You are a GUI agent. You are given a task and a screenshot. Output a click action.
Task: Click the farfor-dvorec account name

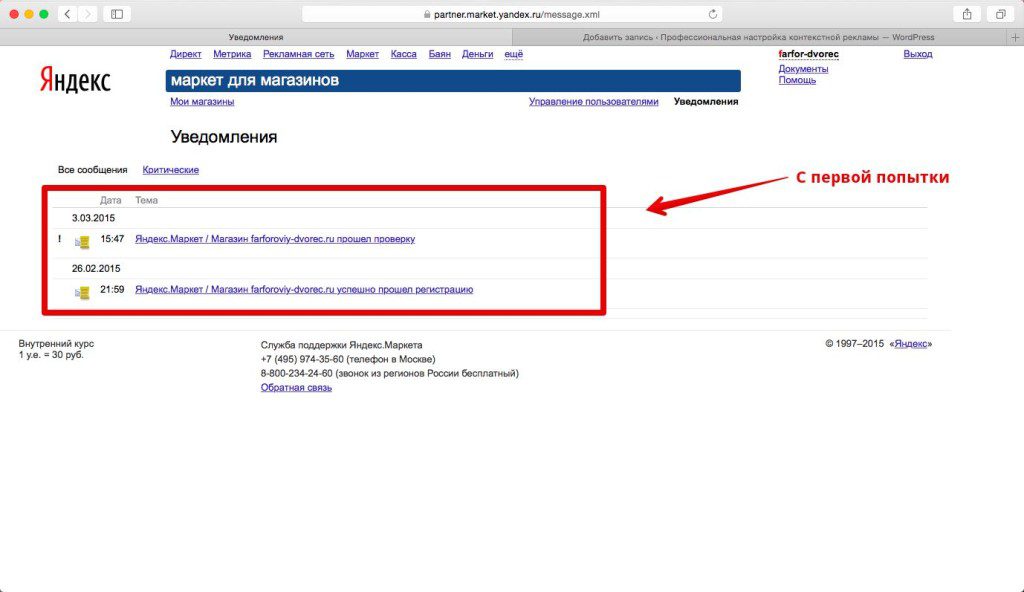[x=808, y=54]
